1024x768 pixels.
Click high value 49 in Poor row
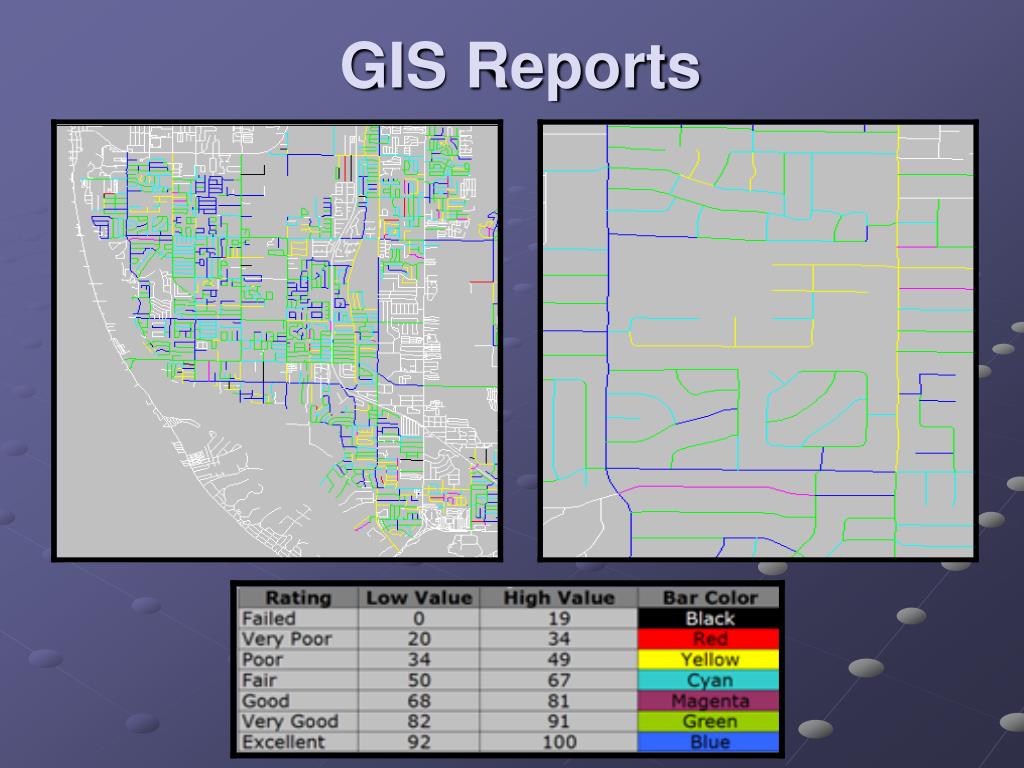coord(558,660)
